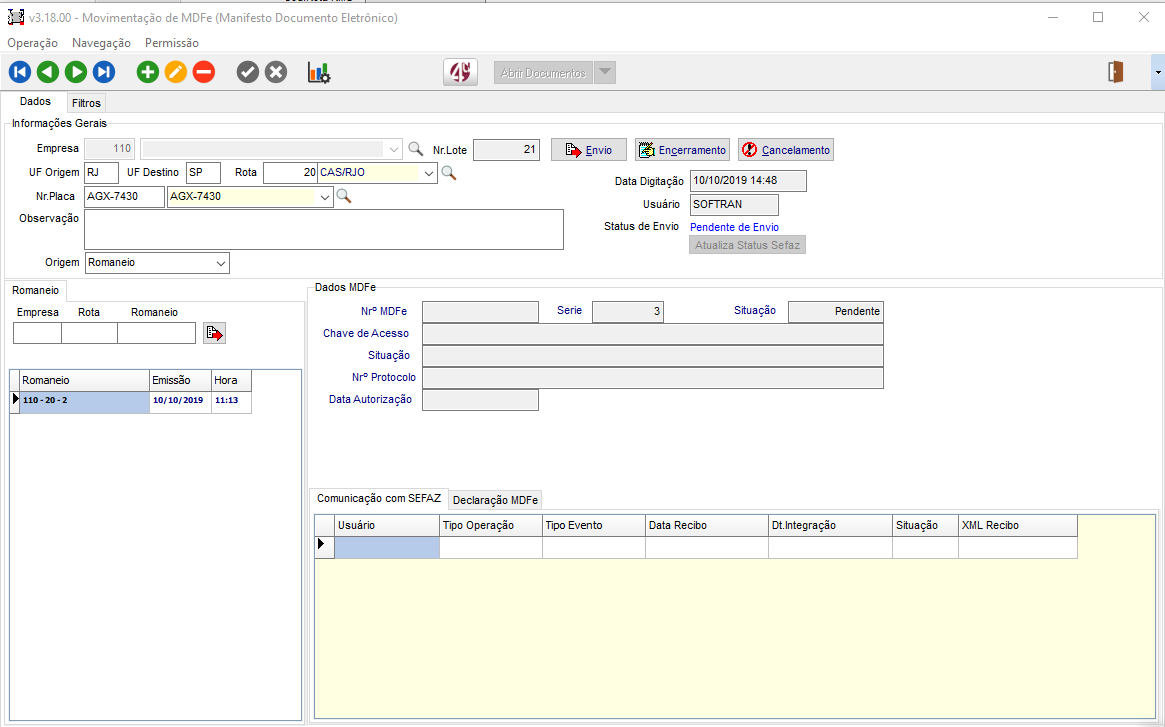The height and width of the screenshot is (727, 1165).
Task: Expand the Origem Romaneio dropdown
Action: tap(221, 263)
